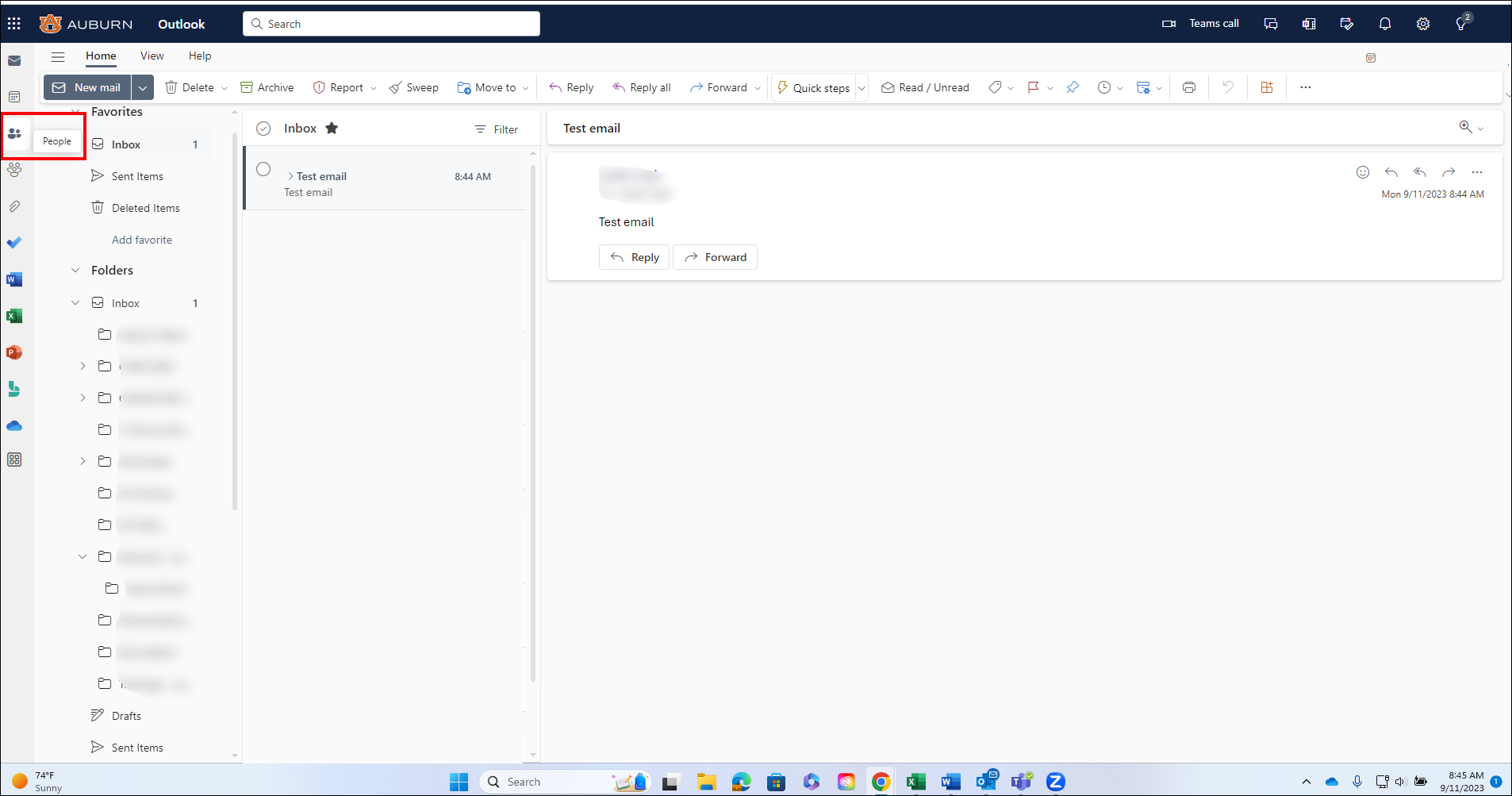Open the app launcher waffle icon

point(14,24)
